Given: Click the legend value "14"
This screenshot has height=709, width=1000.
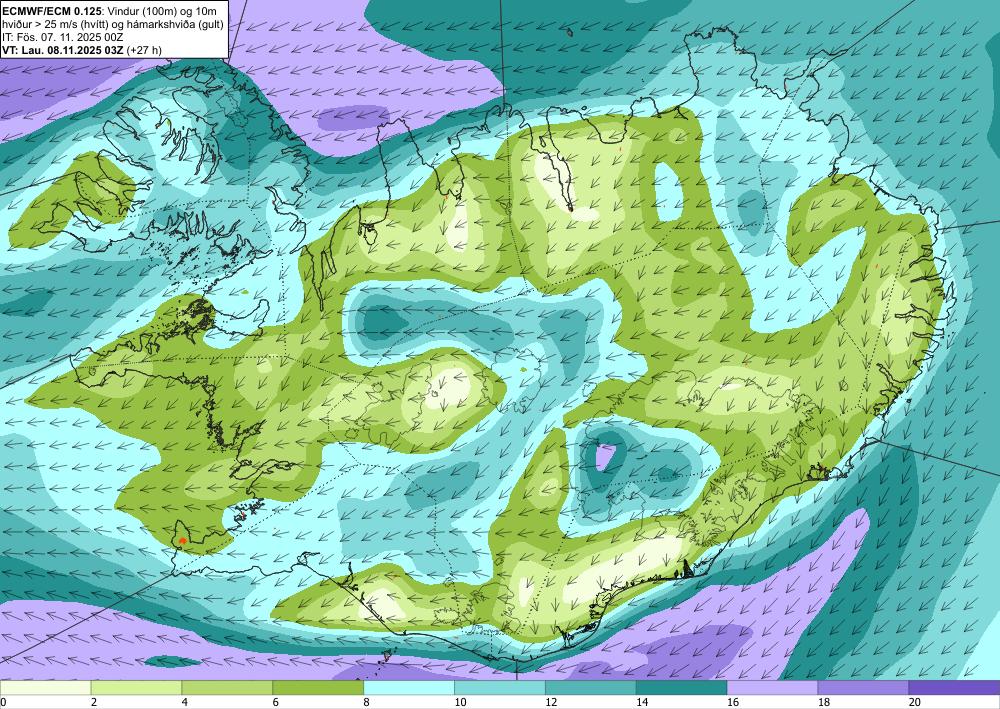Looking at the screenshot, I should 642,702.
